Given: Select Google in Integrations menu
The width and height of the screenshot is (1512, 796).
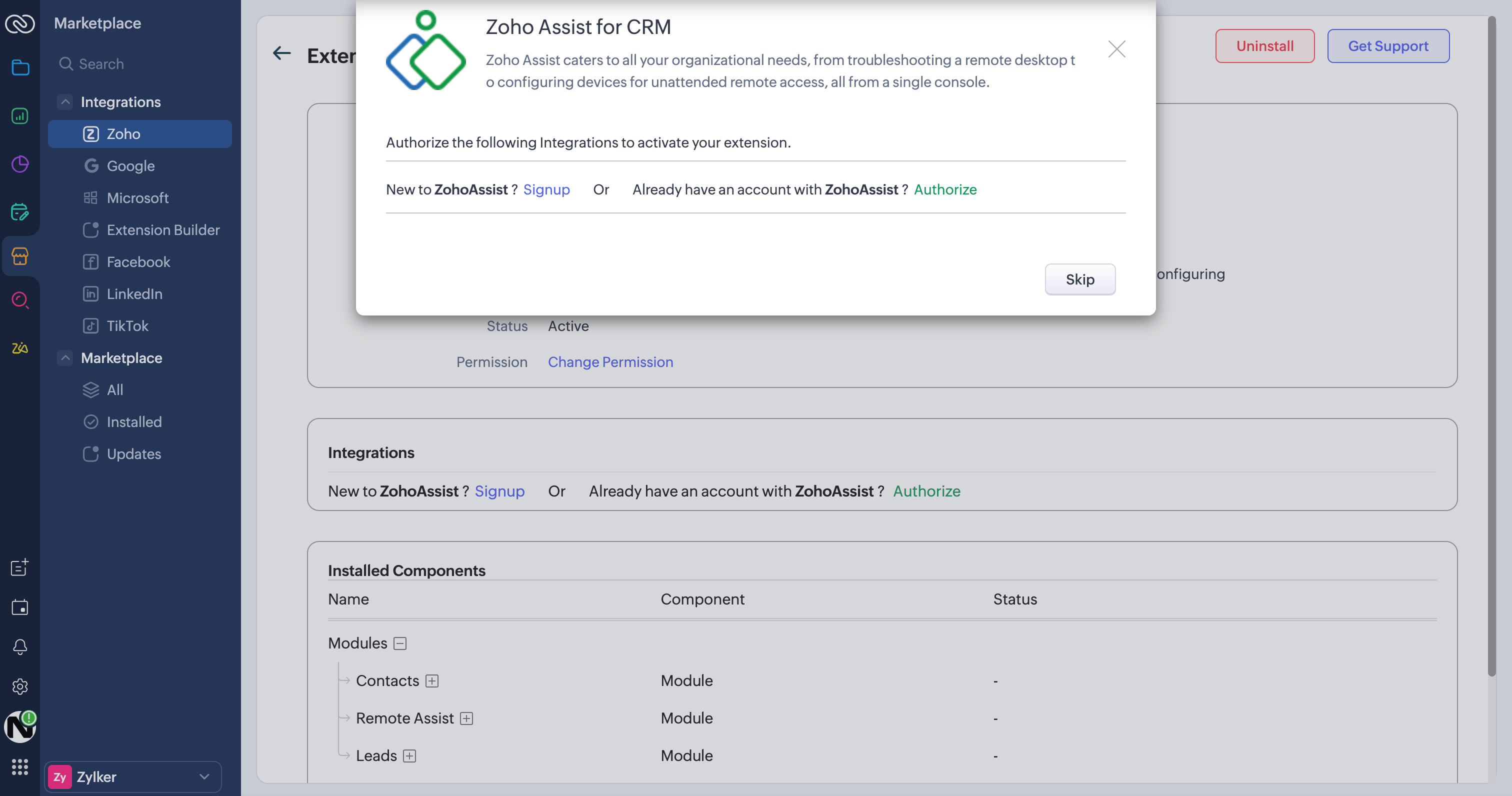Looking at the screenshot, I should pyautogui.click(x=130, y=166).
